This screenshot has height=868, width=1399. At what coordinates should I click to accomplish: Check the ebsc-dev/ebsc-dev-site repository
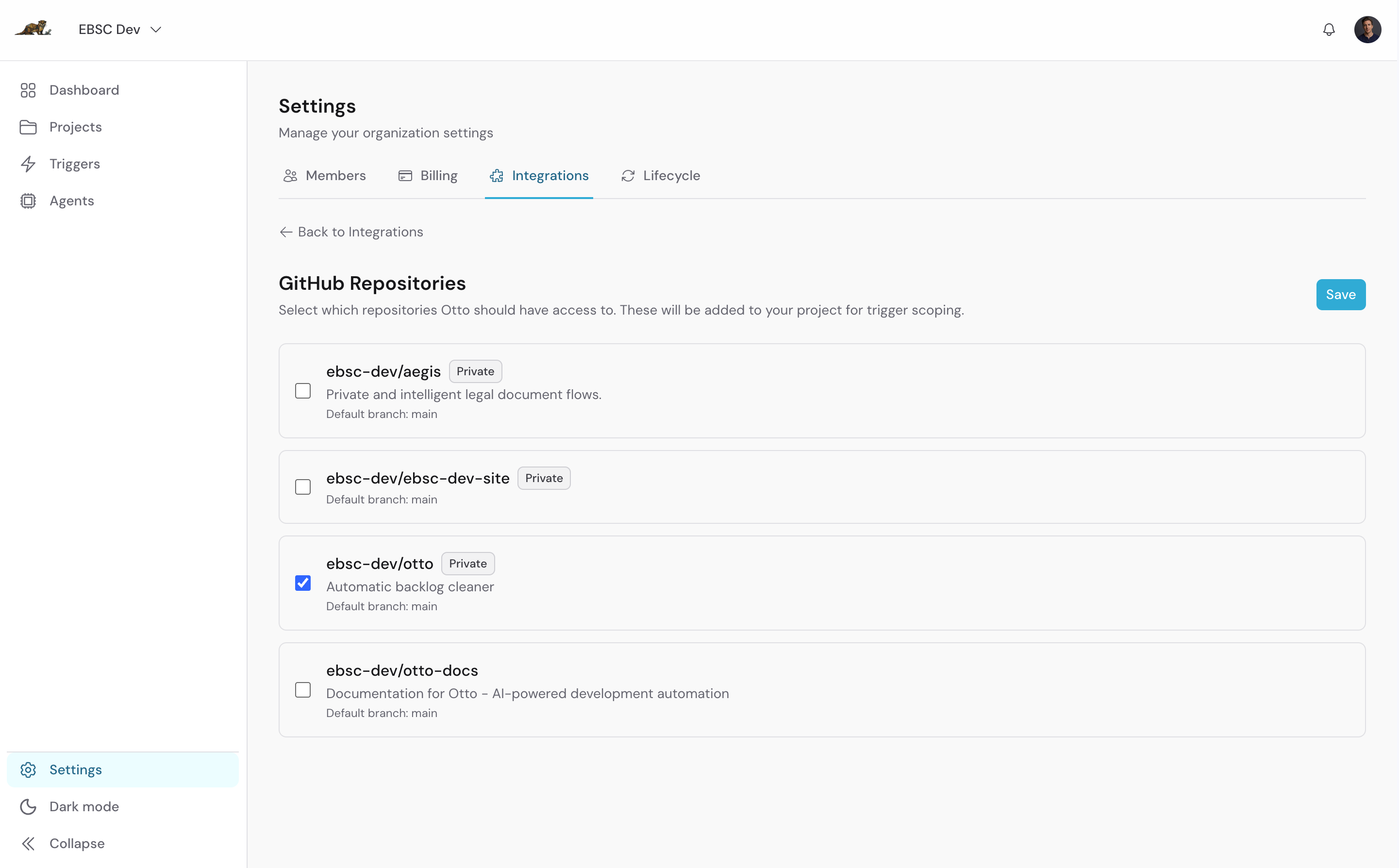click(302, 487)
